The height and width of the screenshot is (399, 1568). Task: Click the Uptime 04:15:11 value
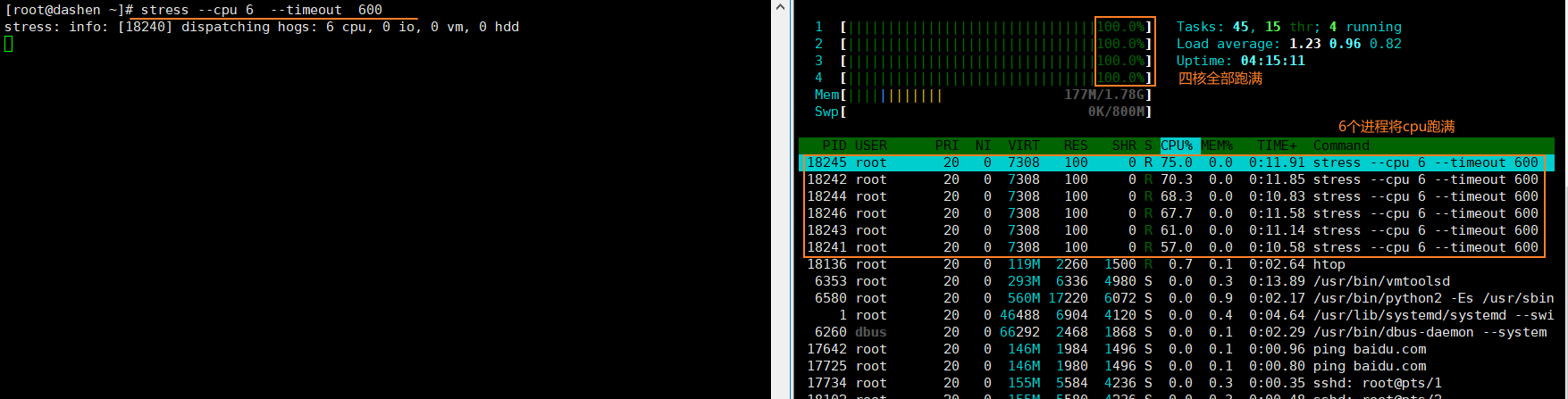[1272, 61]
